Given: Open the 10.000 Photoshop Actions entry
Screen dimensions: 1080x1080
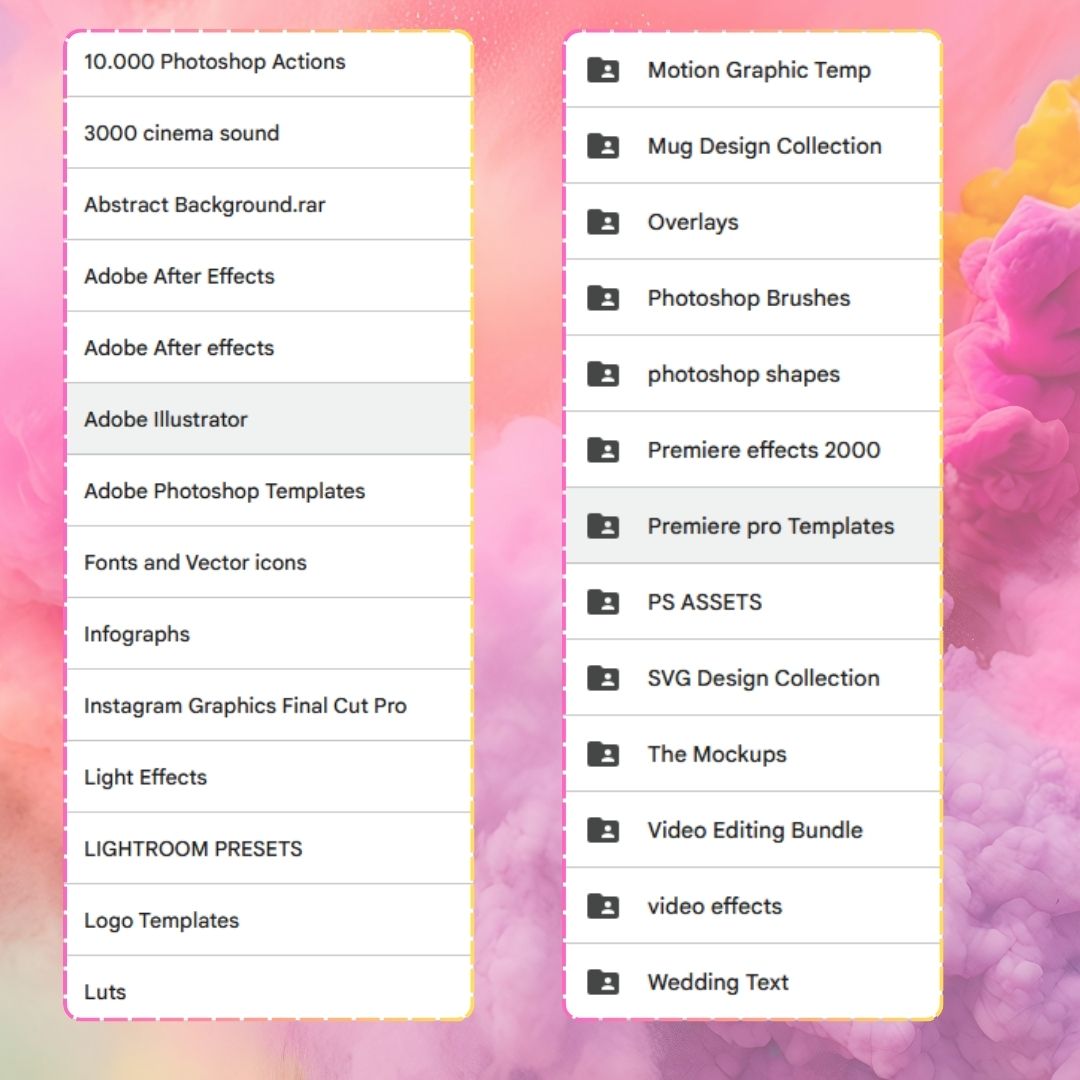Looking at the screenshot, I should [214, 62].
